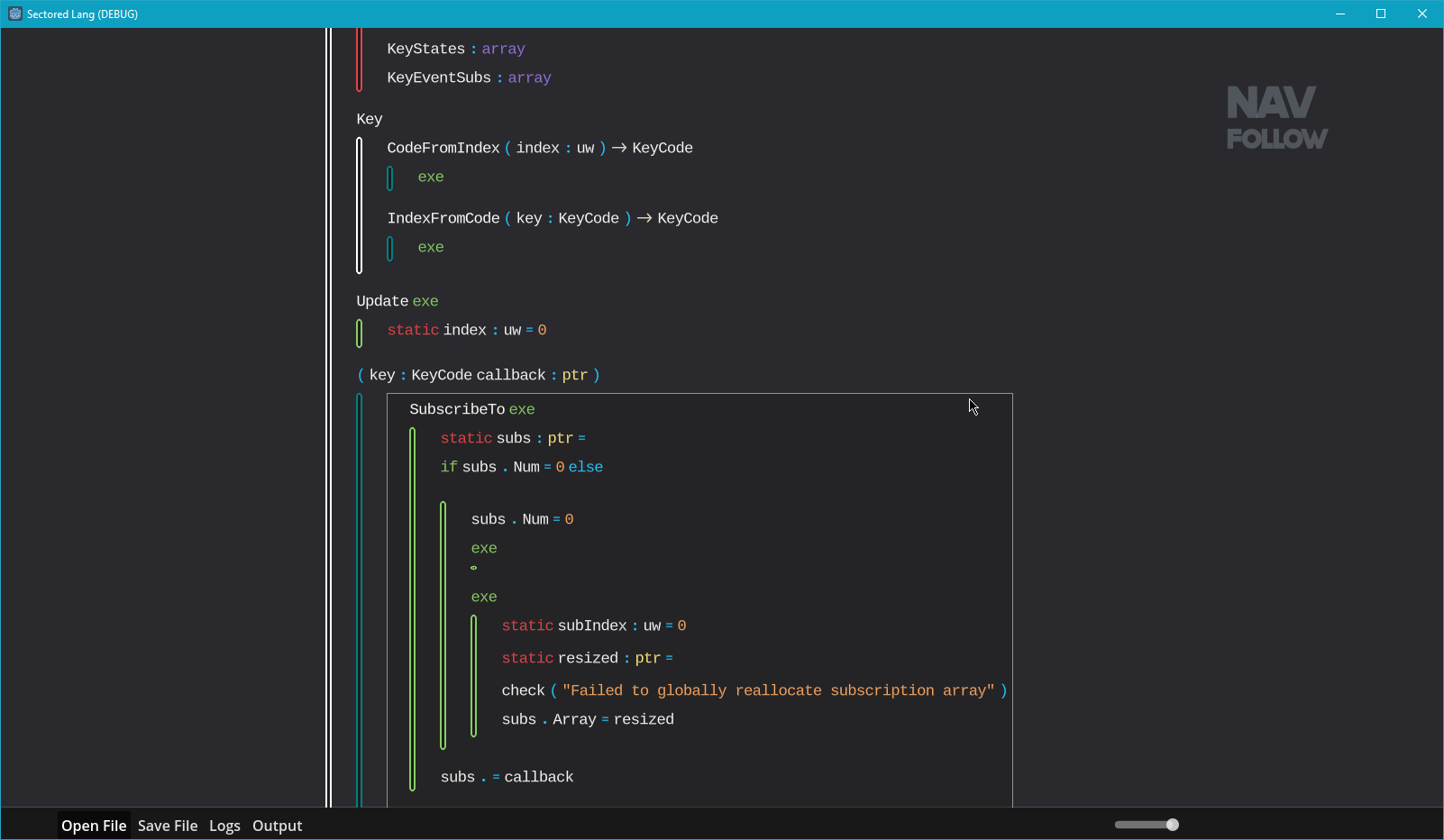Click the Open File button

point(94,826)
